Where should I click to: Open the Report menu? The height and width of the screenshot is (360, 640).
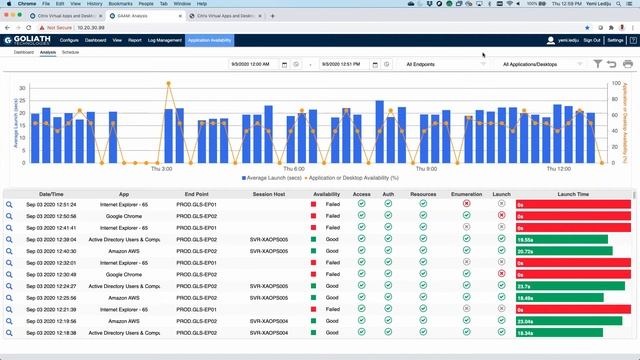[135, 40]
